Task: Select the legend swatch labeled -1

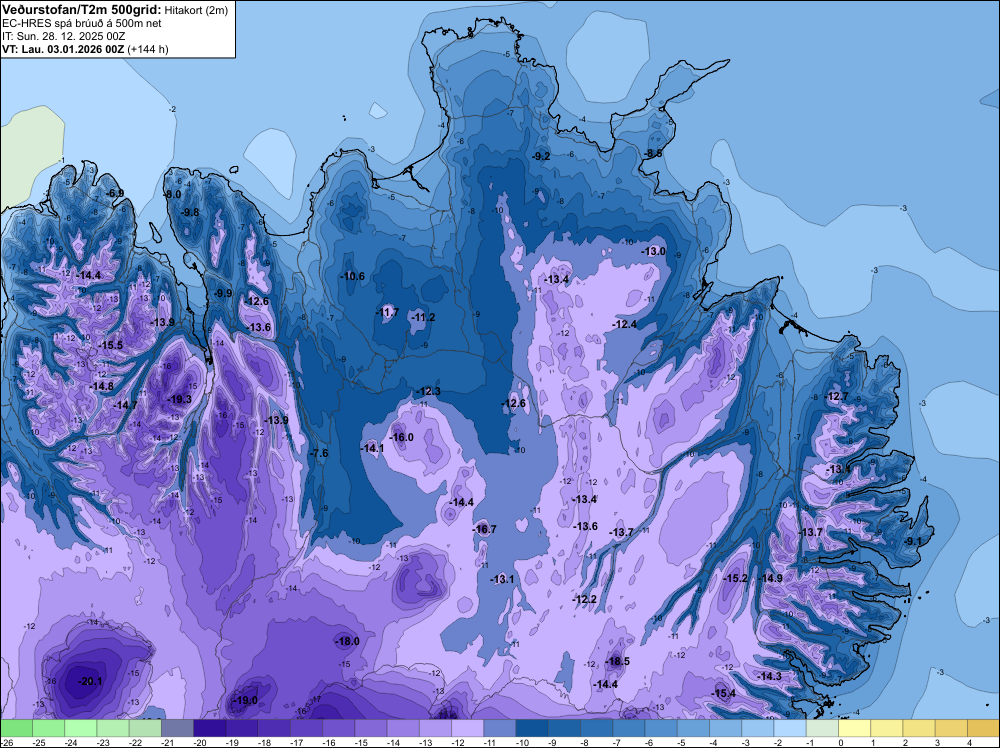Action: coord(822,728)
